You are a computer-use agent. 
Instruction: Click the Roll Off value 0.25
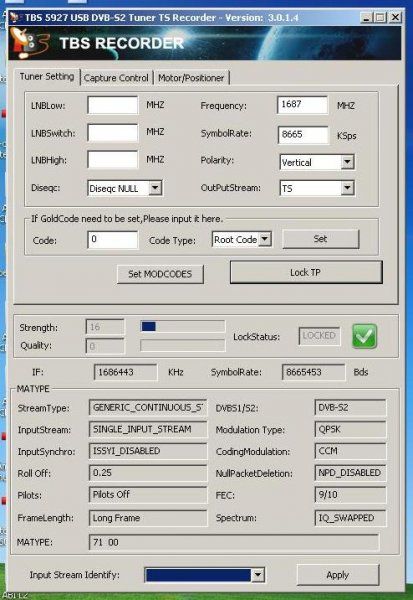148,473
